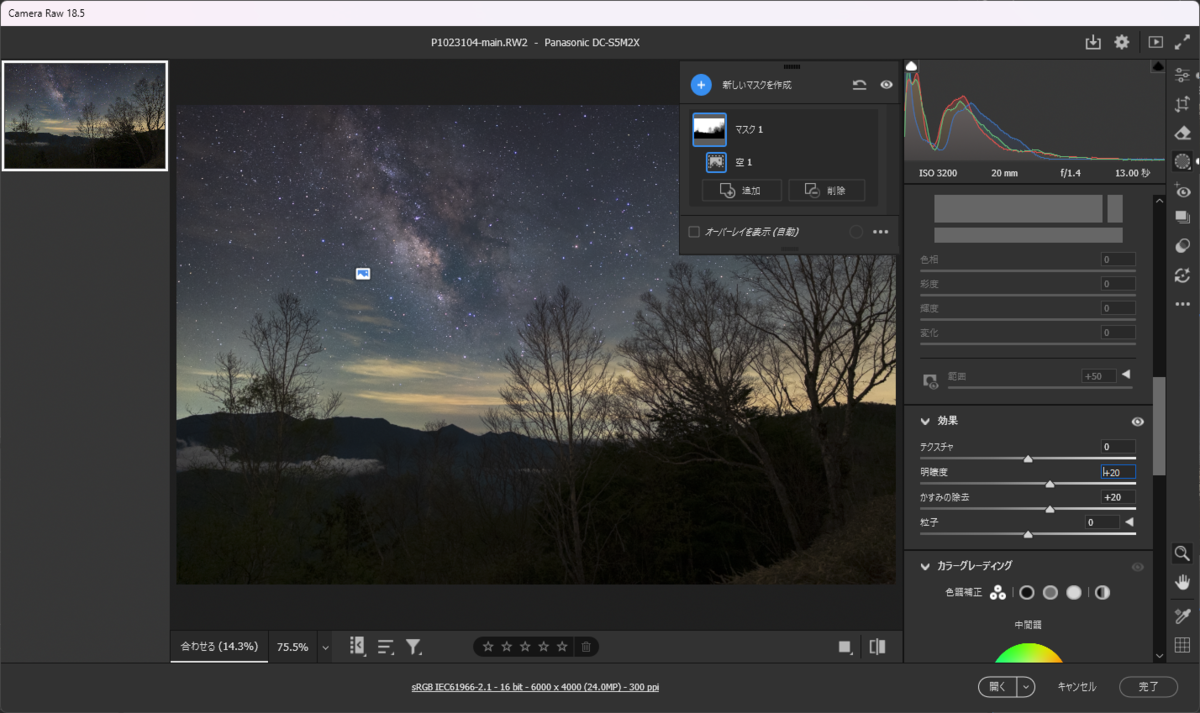Select the Crop and Rotate tool

pos(1182,104)
